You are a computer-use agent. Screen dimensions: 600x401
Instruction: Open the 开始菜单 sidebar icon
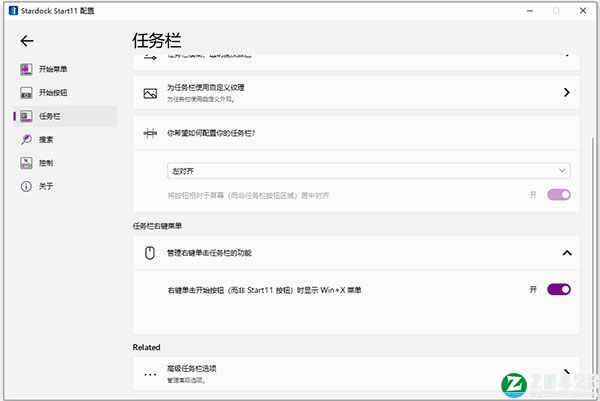click(x=26, y=69)
